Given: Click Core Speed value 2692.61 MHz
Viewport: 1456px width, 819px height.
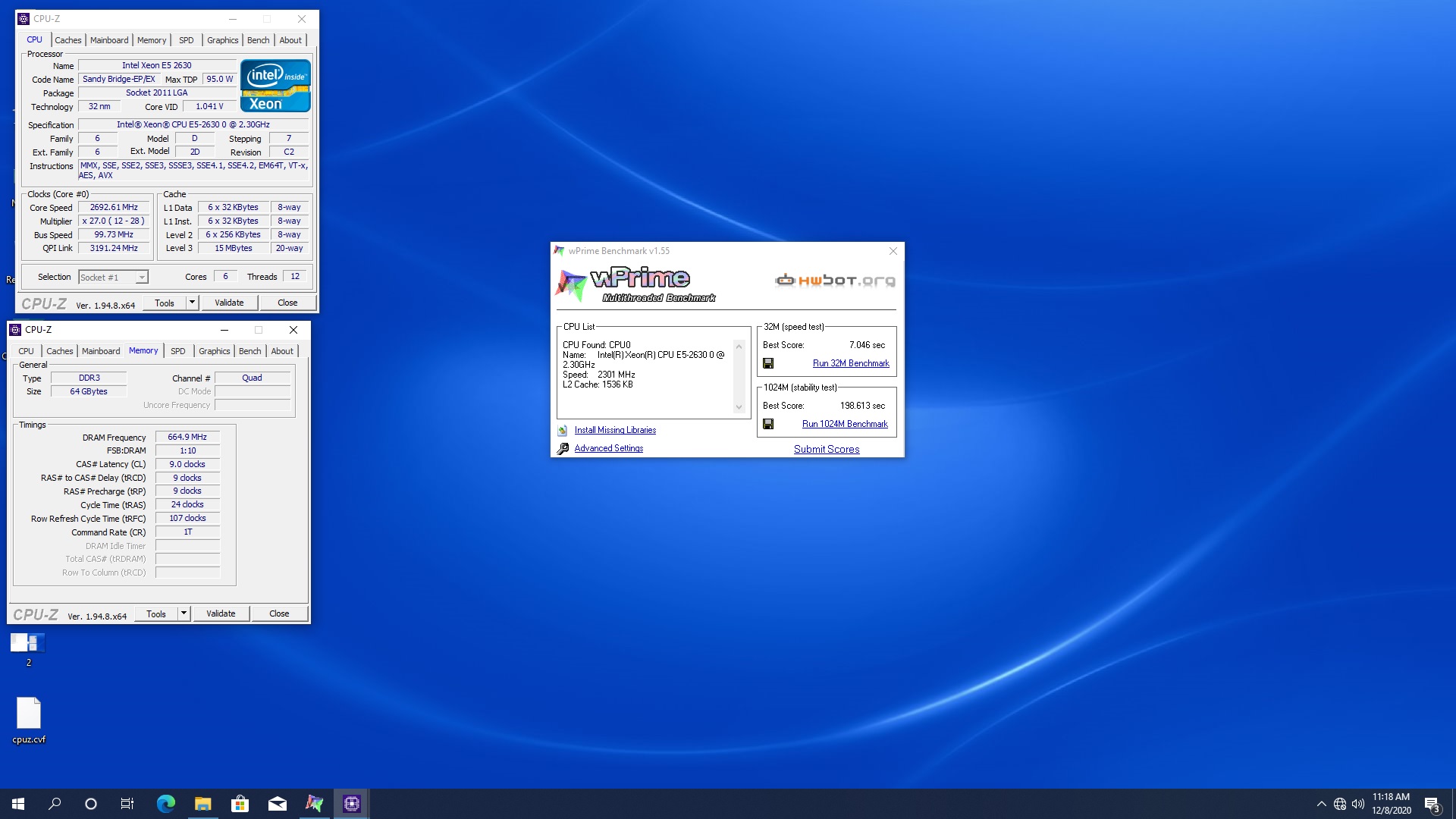Looking at the screenshot, I should pos(114,207).
